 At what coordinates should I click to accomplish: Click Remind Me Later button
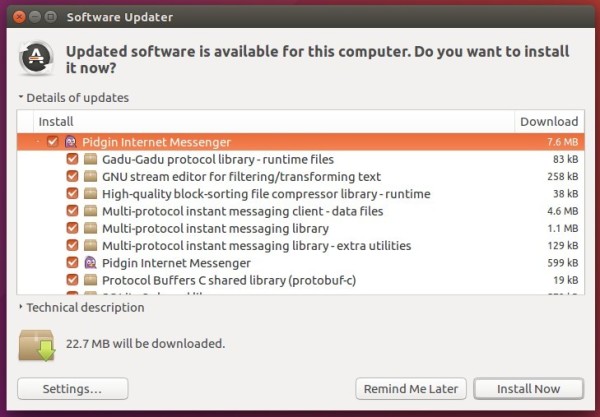[411, 389]
